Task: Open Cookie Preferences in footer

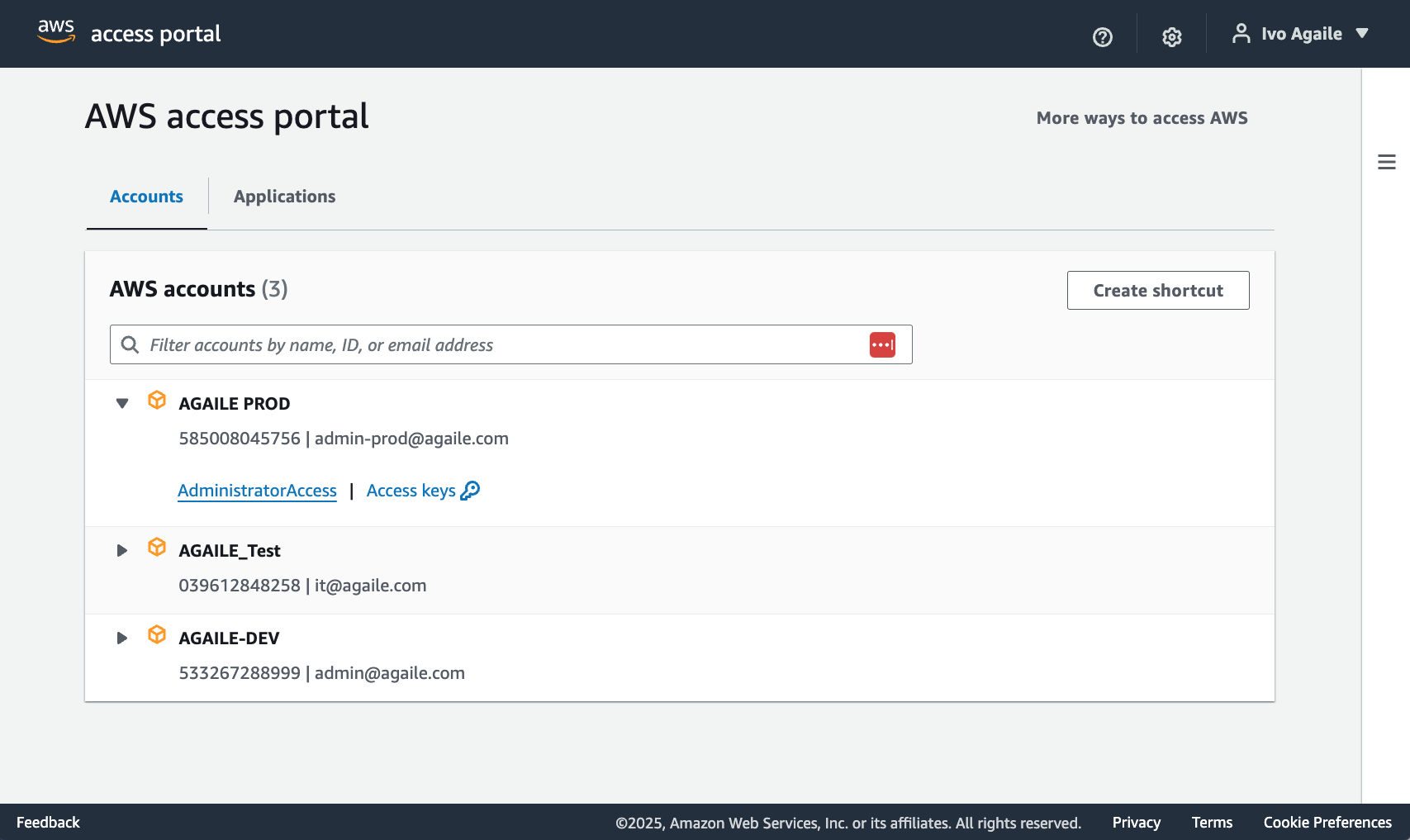Action: point(1327,823)
